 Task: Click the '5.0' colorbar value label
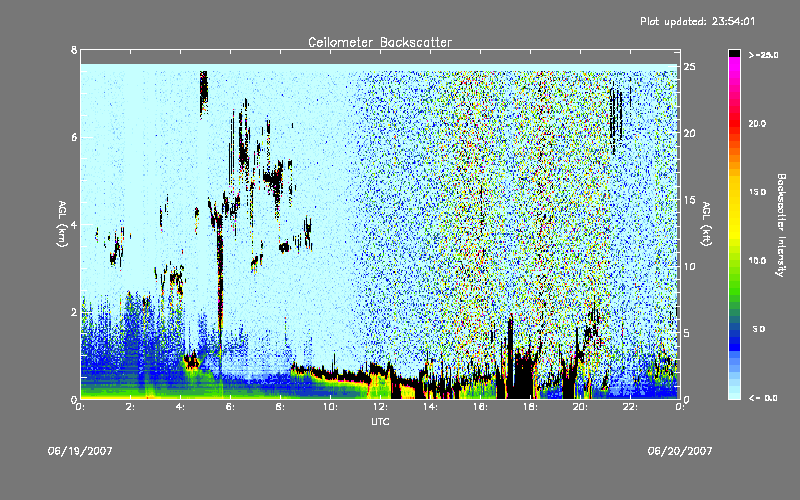pyautogui.click(x=759, y=329)
